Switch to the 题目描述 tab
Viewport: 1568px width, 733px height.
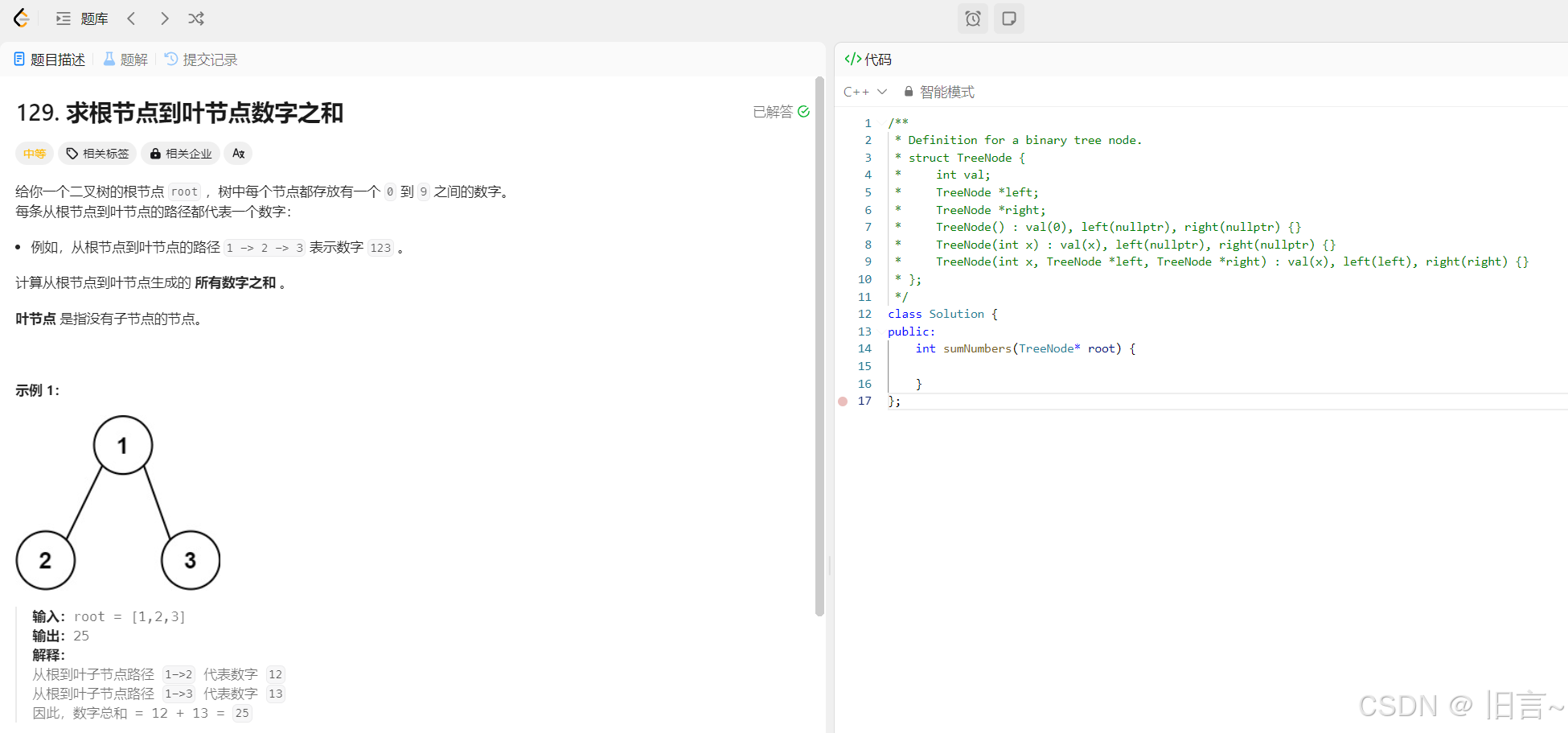pos(49,60)
